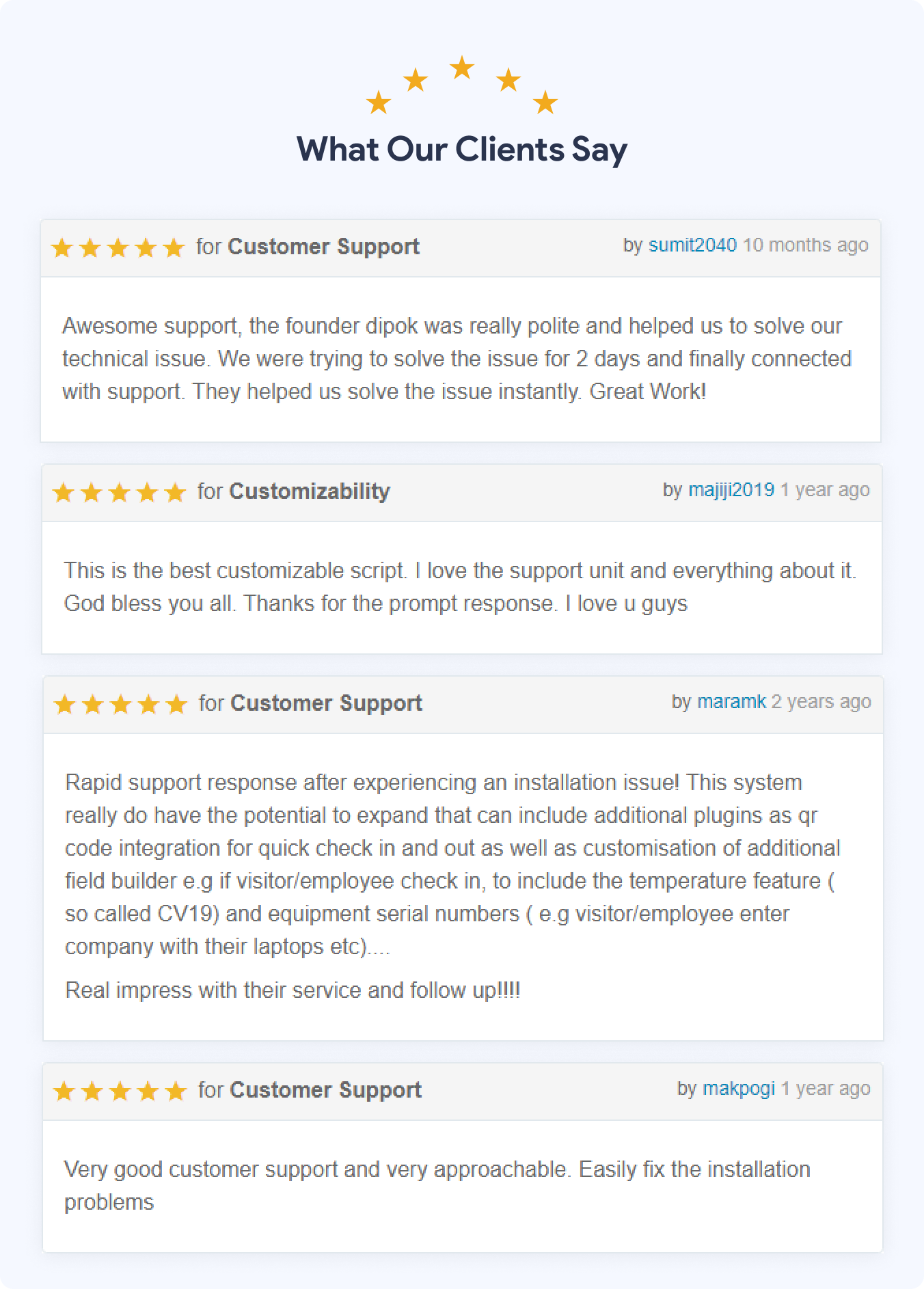
Task: Click the Customizability review category label
Action: [x=310, y=491]
